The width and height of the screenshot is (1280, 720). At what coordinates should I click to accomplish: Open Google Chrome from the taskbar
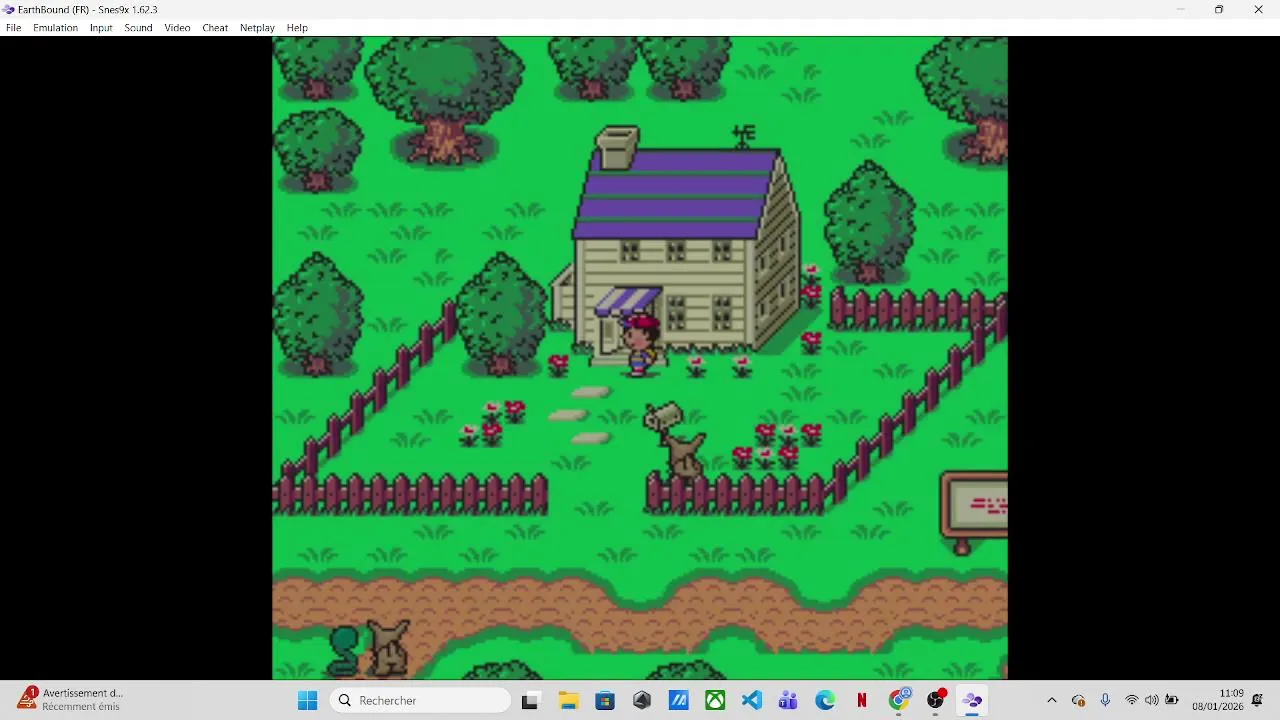[x=899, y=701]
